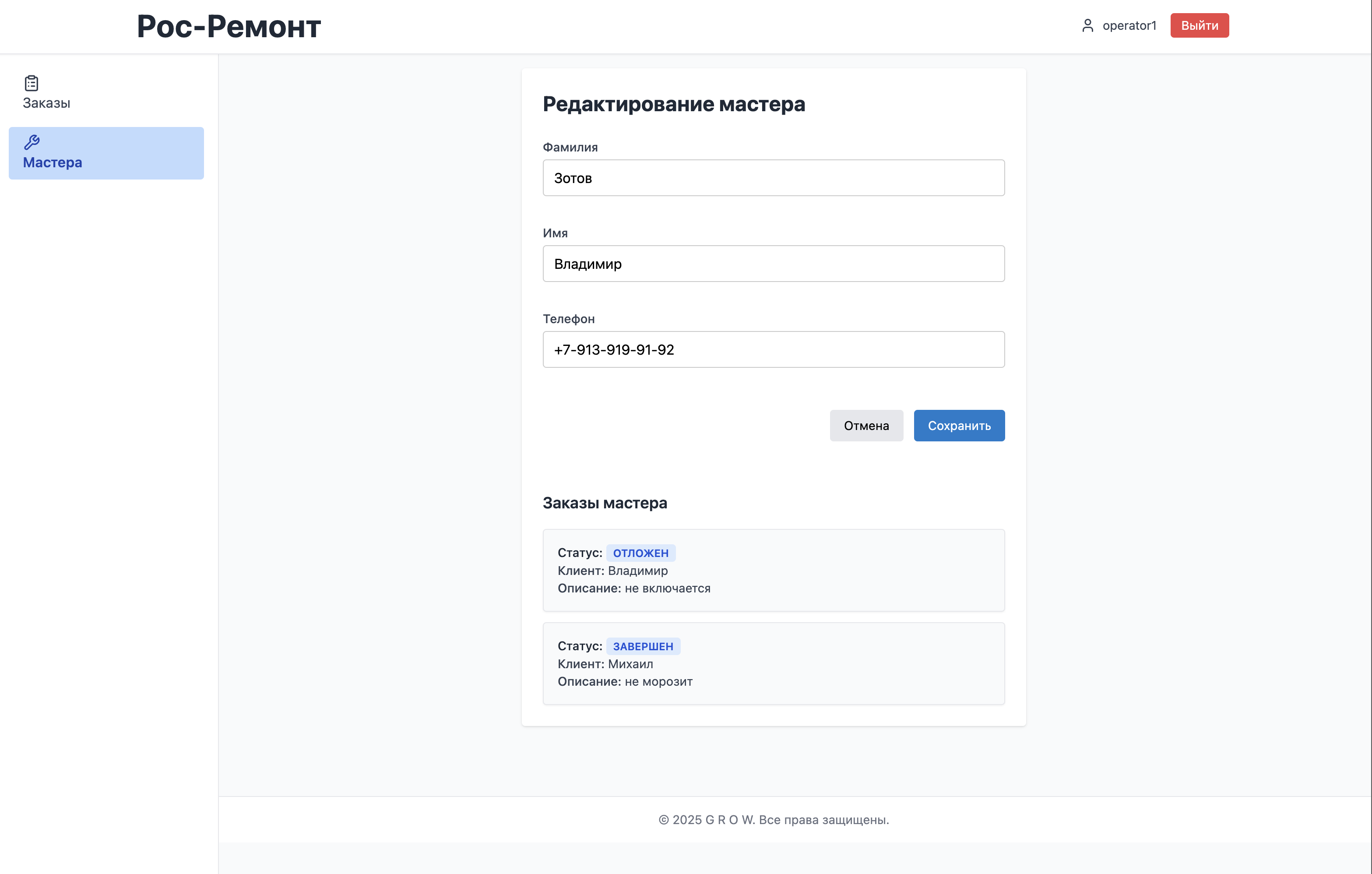
Task: Open the Мастера sidebar section
Action: [x=106, y=153]
